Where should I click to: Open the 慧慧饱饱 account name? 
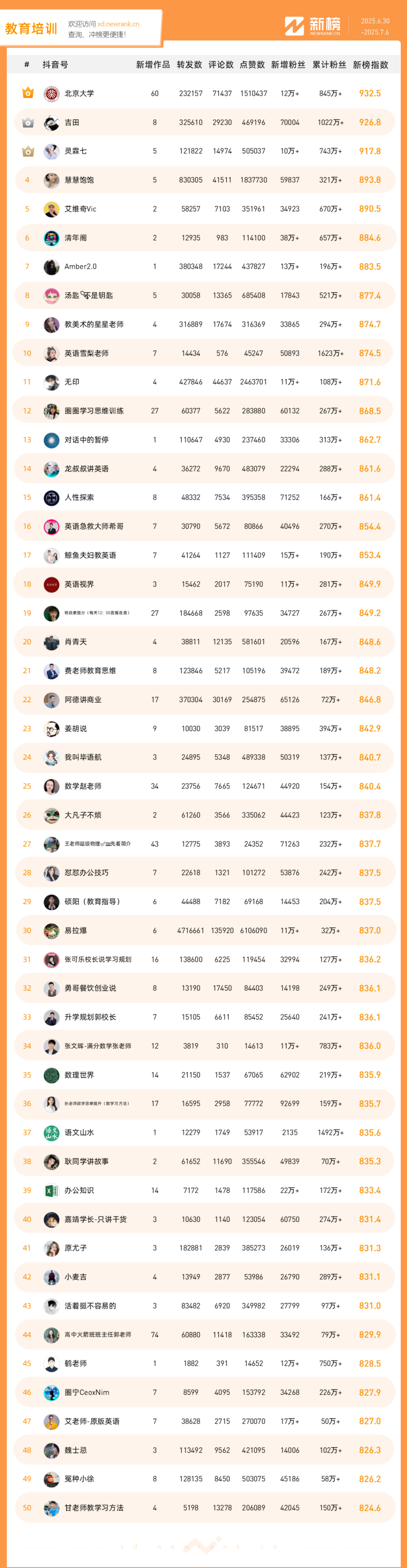pyautogui.click(x=79, y=180)
